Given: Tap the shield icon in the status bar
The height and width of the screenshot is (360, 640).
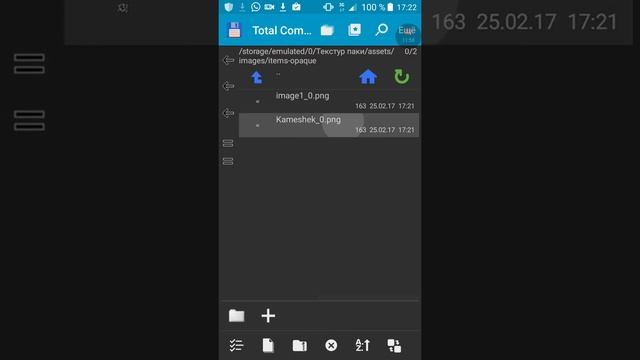Looking at the screenshot, I should [x=229, y=7].
